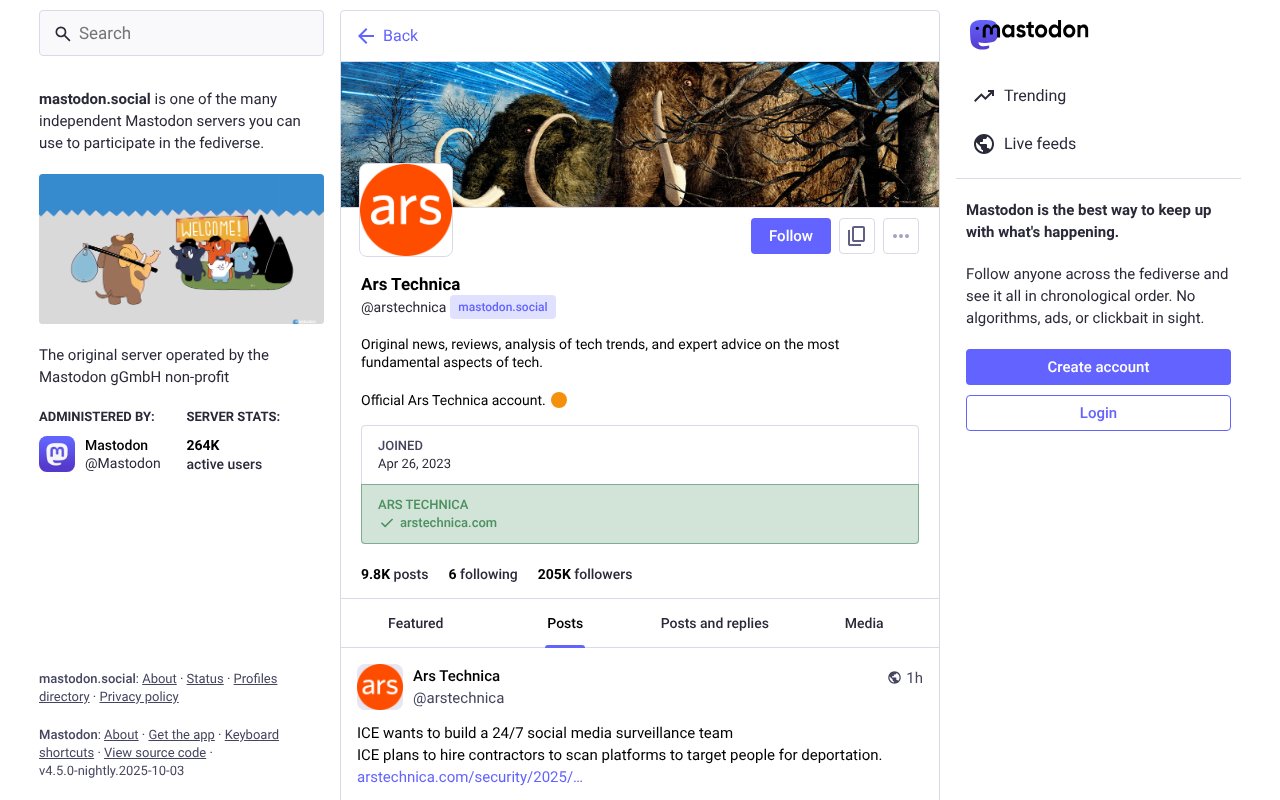This screenshot has height=800, width=1280.
Task: Switch to the Posts and replies tab
Action: point(714,623)
